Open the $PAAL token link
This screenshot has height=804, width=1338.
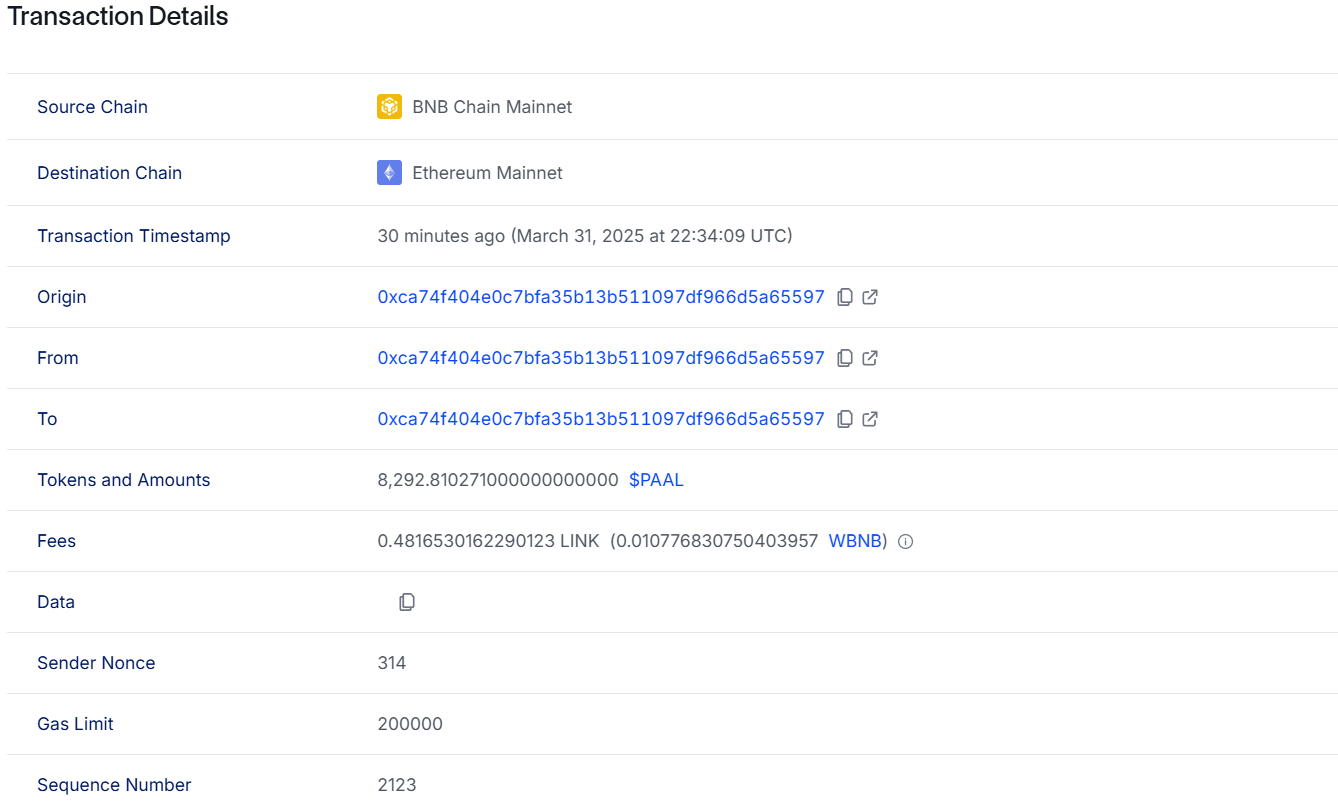(x=656, y=480)
